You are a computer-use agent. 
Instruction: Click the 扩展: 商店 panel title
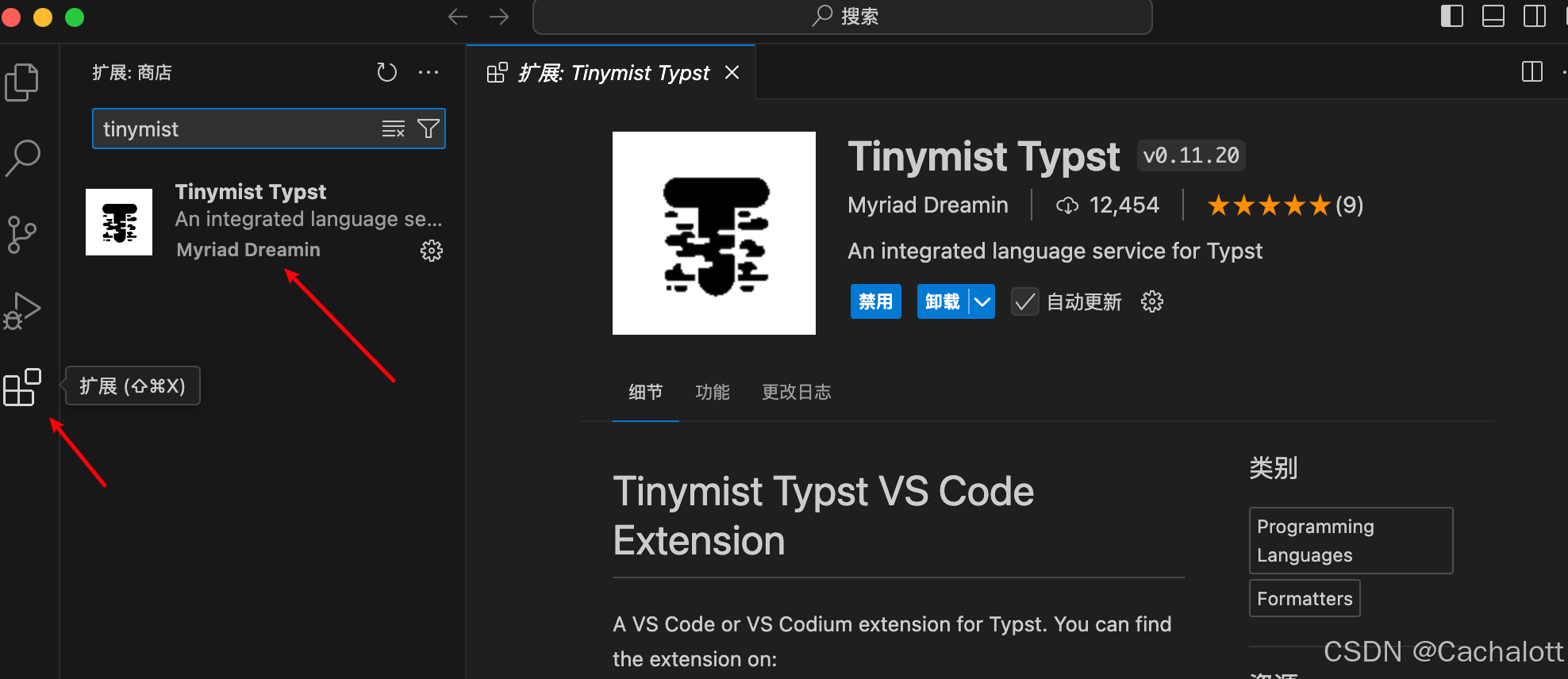point(132,73)
